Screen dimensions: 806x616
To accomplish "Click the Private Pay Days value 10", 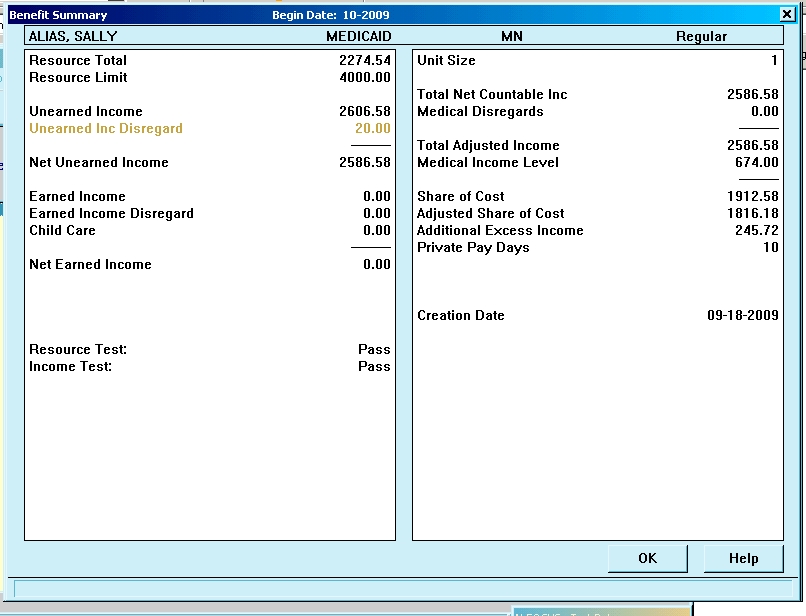I will click(771, 247).
